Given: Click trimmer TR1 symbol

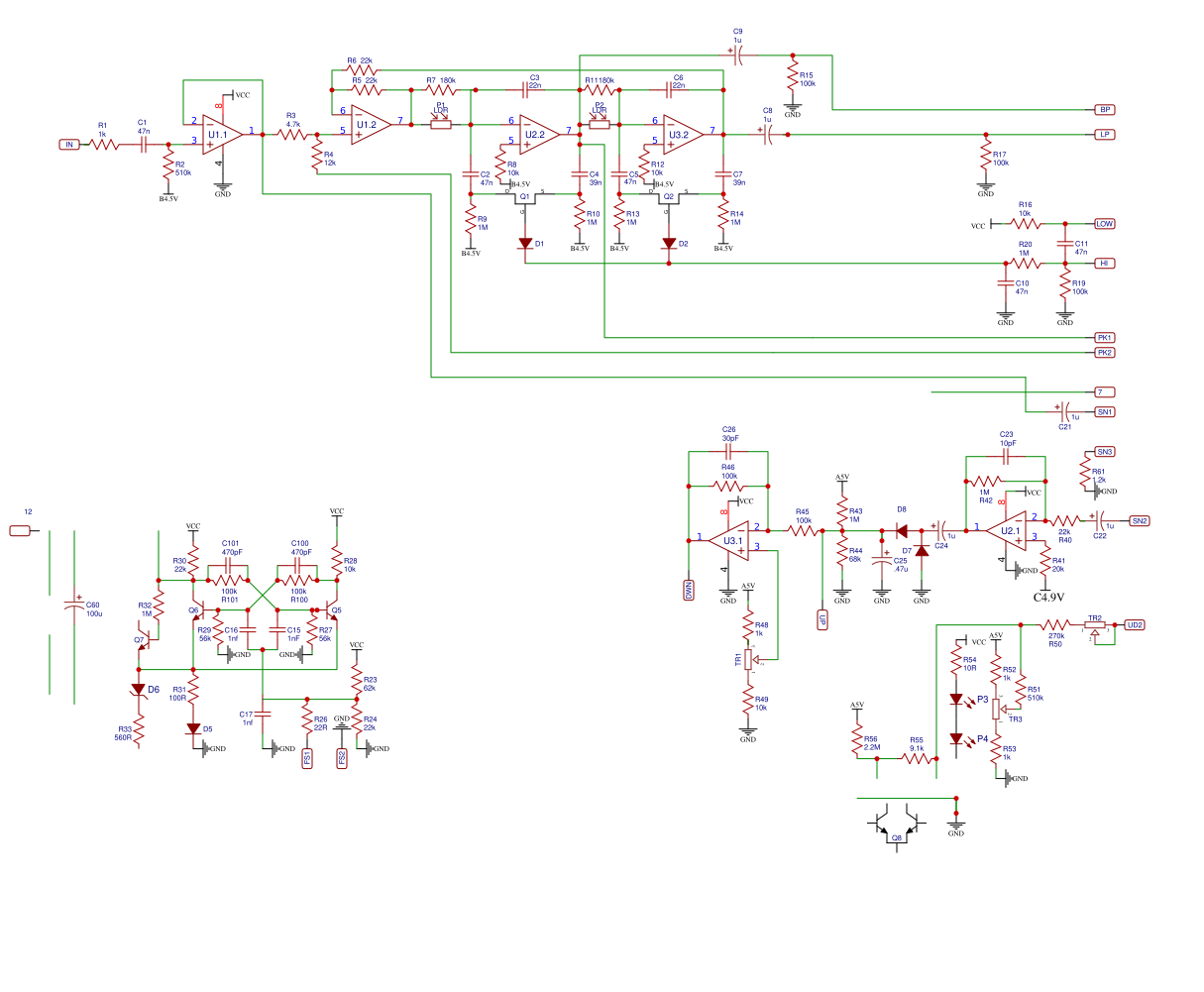Looking at the screenshot, I should (x=749, y=659).
